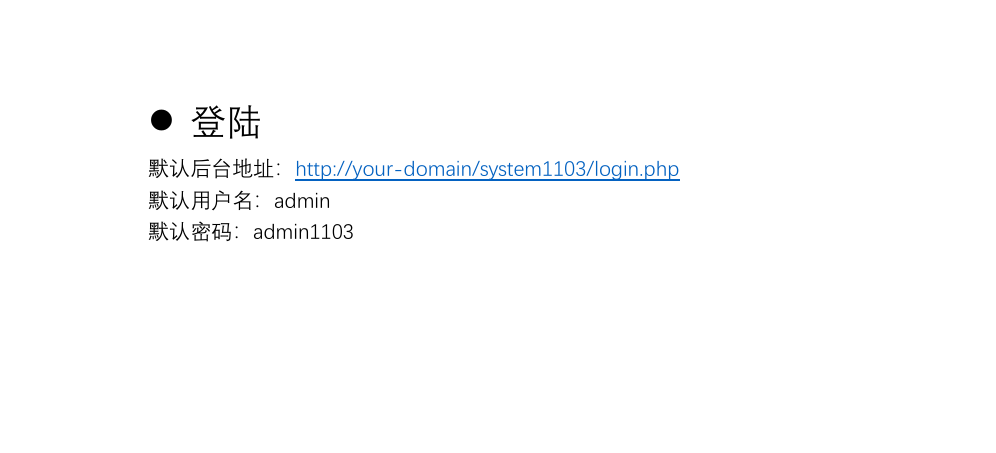Screen dimensions: 996x453
Task: Click the colon after 默认后台地址
Action: 279,170
